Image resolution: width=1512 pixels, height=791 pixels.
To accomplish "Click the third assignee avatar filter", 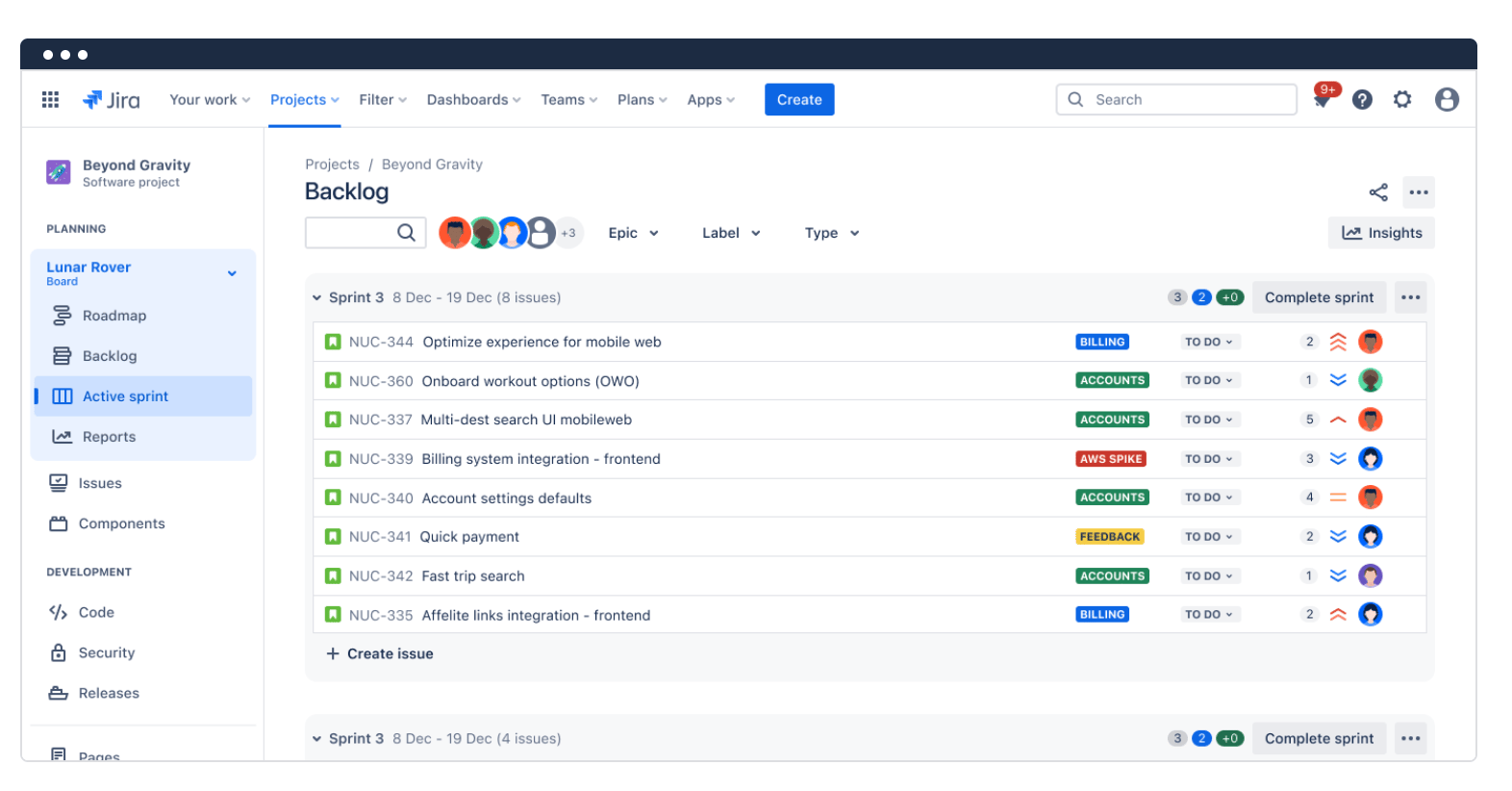I will click(512, 232).
